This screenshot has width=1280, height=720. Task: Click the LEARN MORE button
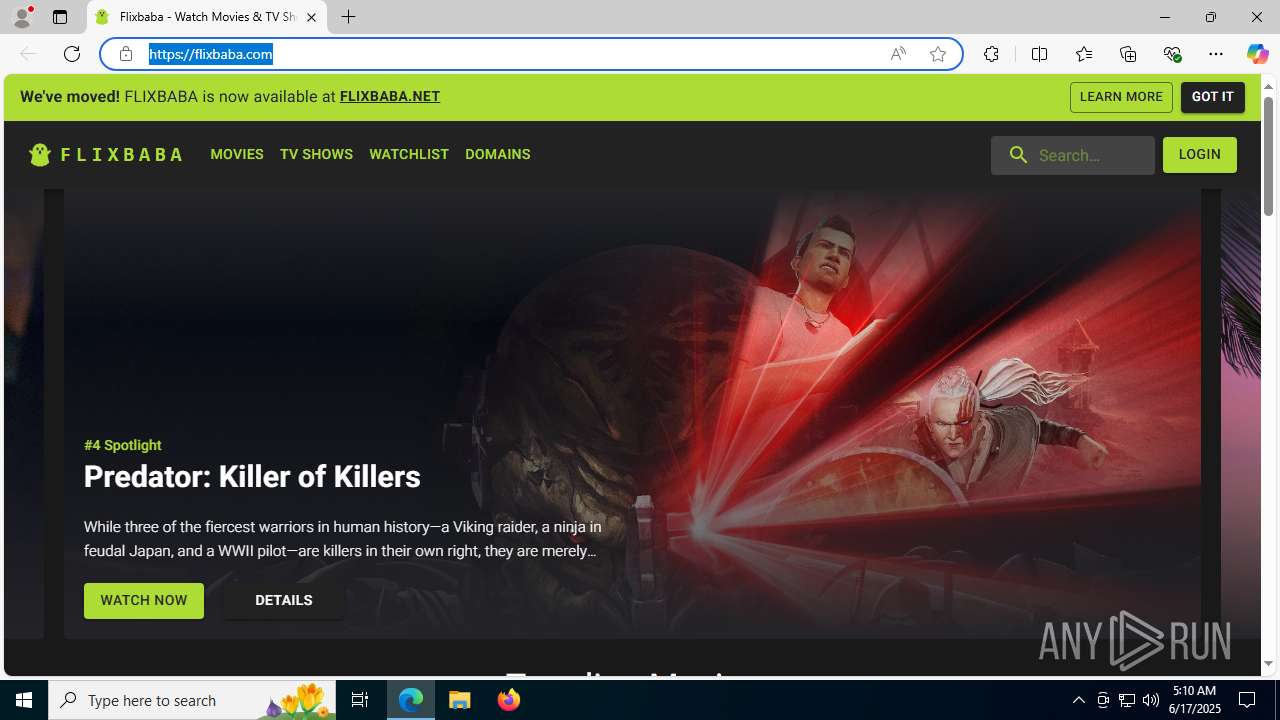(1121, 97)
